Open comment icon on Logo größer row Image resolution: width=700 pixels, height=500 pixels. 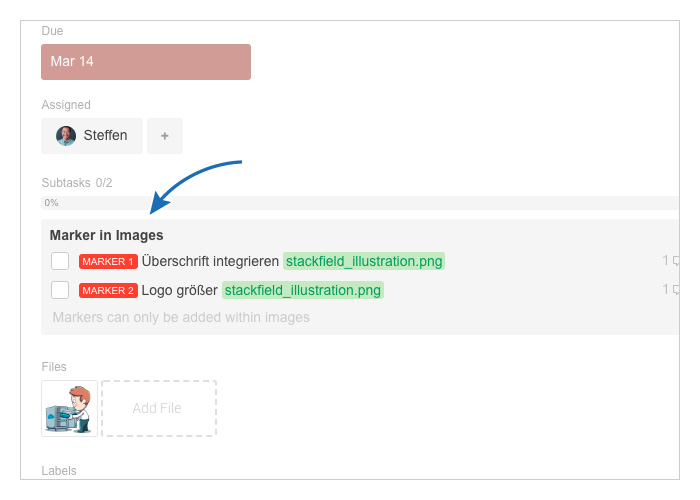[x=675, y=290]
